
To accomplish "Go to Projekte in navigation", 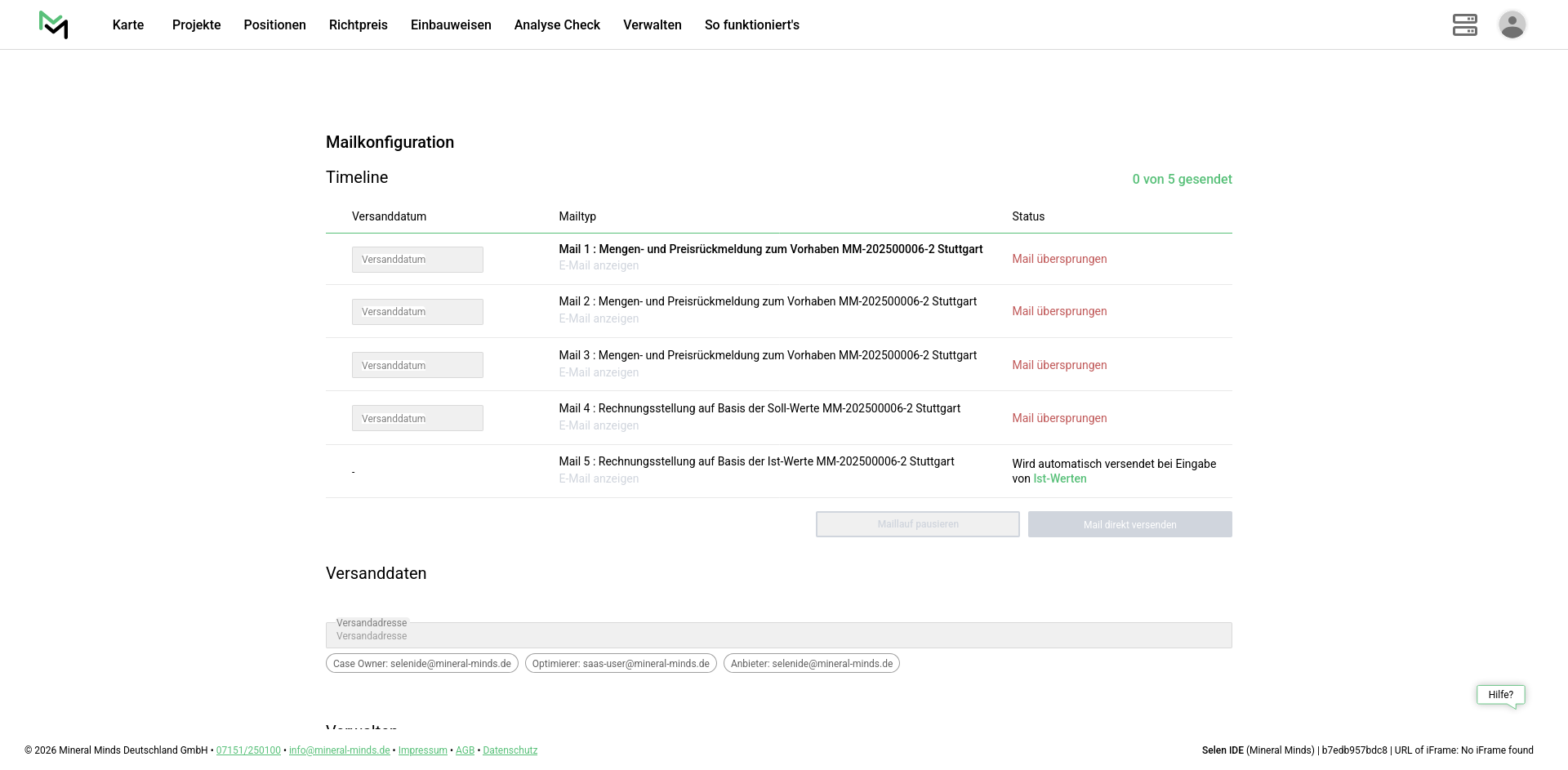I will tap(196, 25).
